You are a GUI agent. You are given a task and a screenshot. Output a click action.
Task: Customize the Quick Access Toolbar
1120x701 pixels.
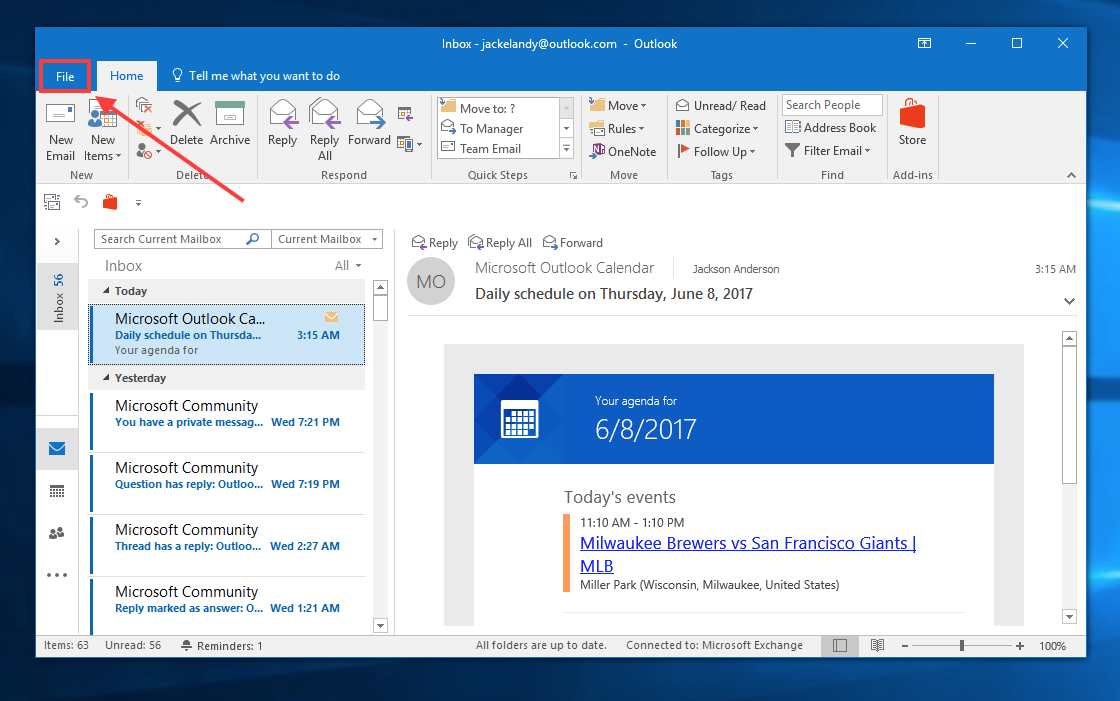(x=138, y=203)
